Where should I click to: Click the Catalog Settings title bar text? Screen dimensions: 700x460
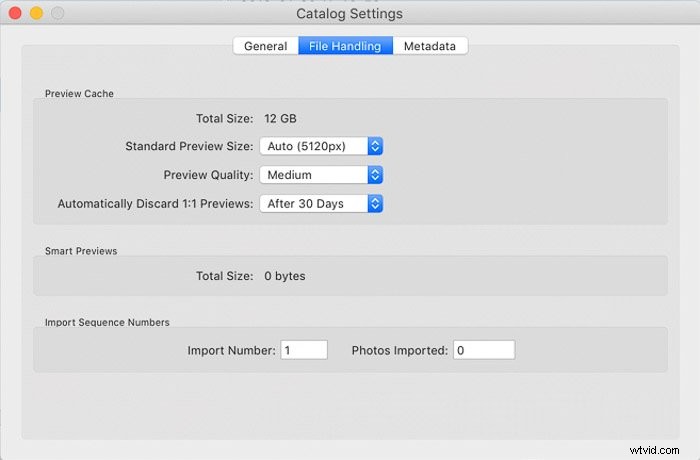pyautogui.click(x=350, y=13)
